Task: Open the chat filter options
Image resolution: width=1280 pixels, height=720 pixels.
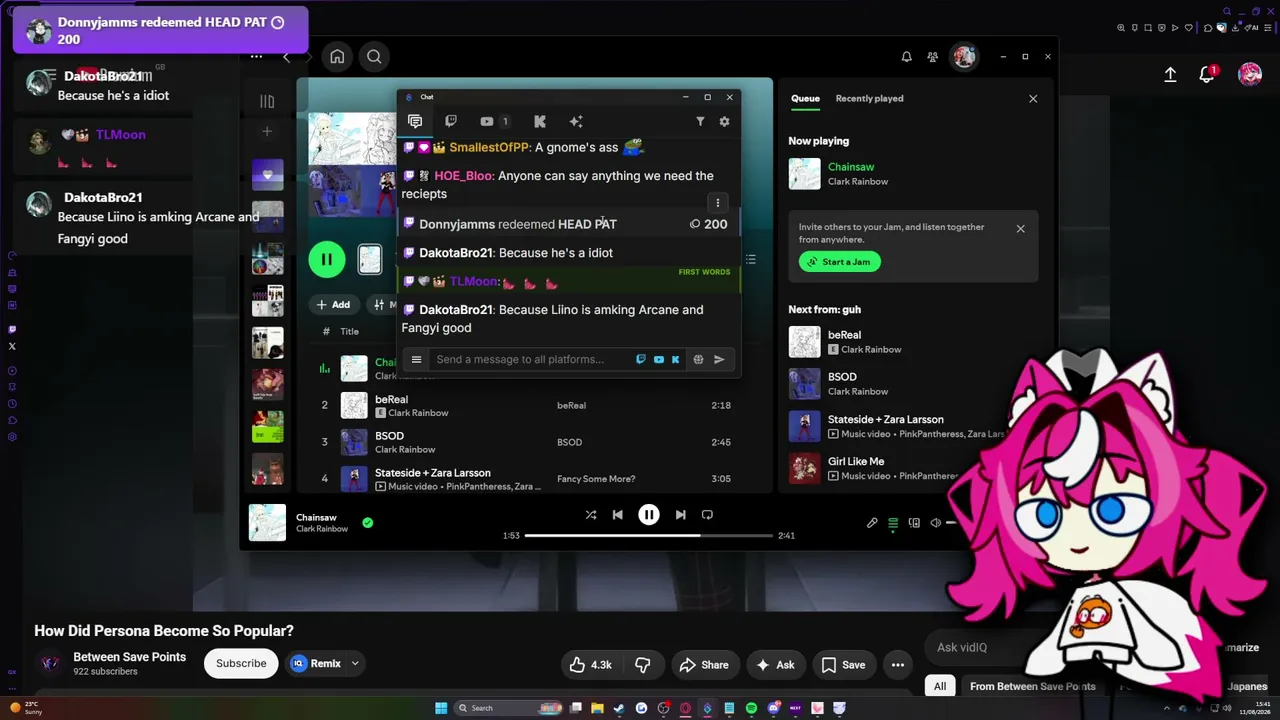Action: (700, 121)
